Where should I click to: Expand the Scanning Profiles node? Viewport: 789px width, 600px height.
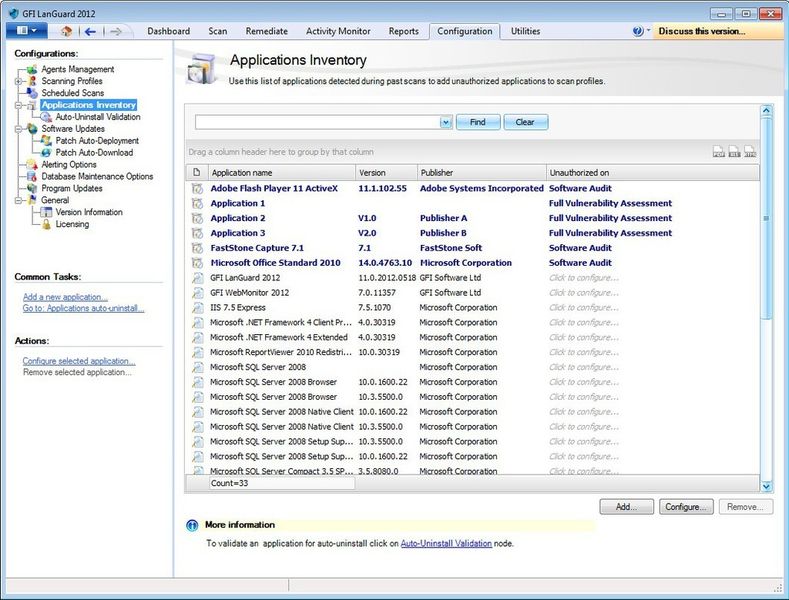tap(18, 81)
